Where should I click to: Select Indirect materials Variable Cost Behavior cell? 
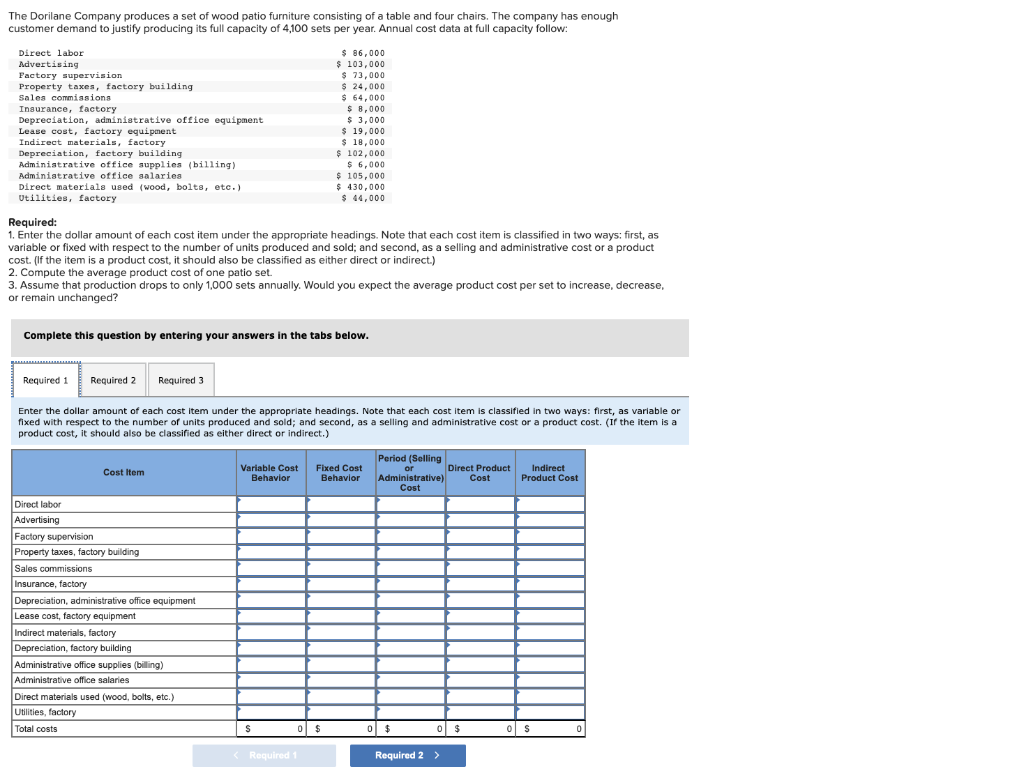point(272,632)
